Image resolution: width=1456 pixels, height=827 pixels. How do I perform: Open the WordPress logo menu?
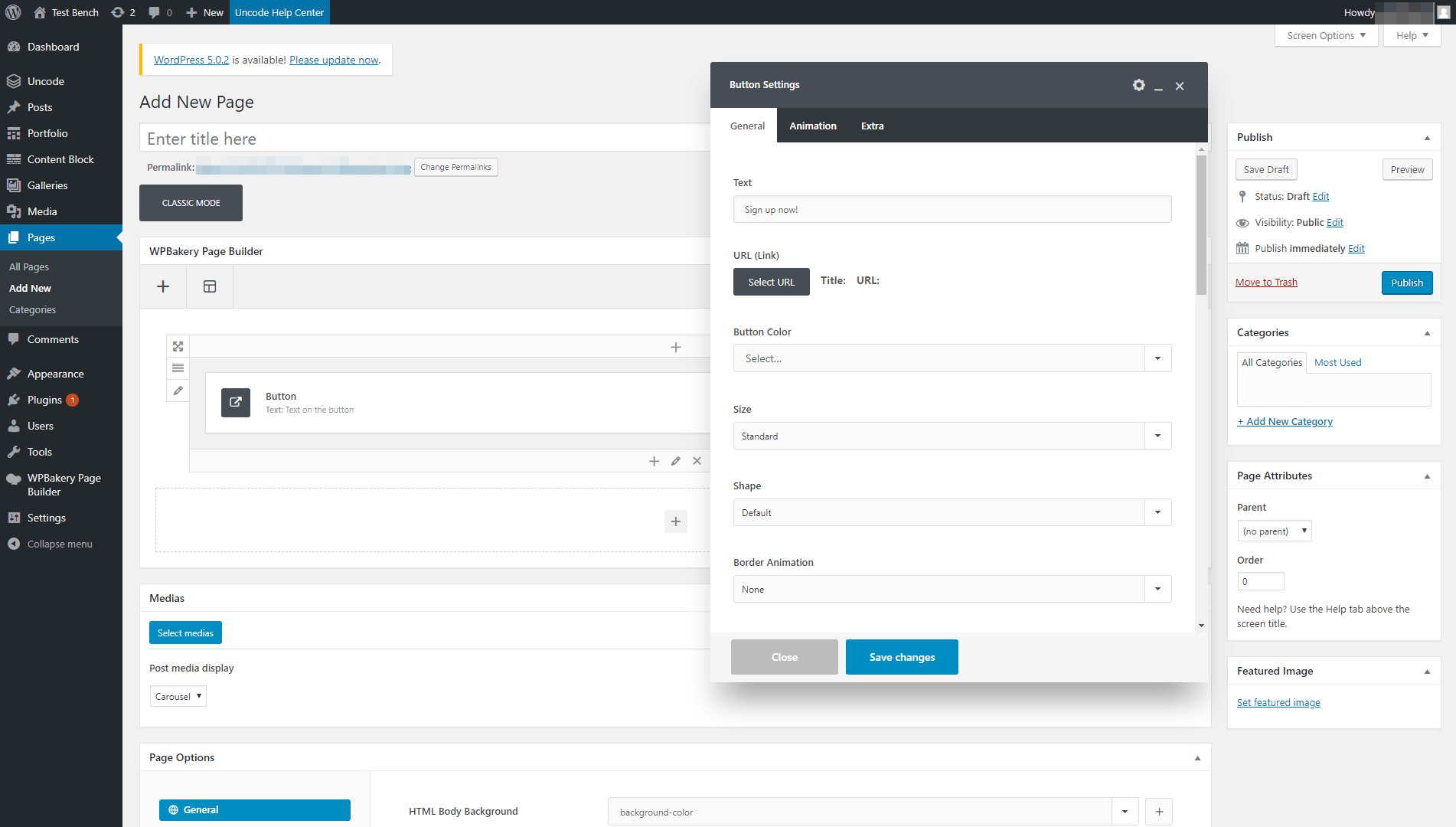pos(13,12)
